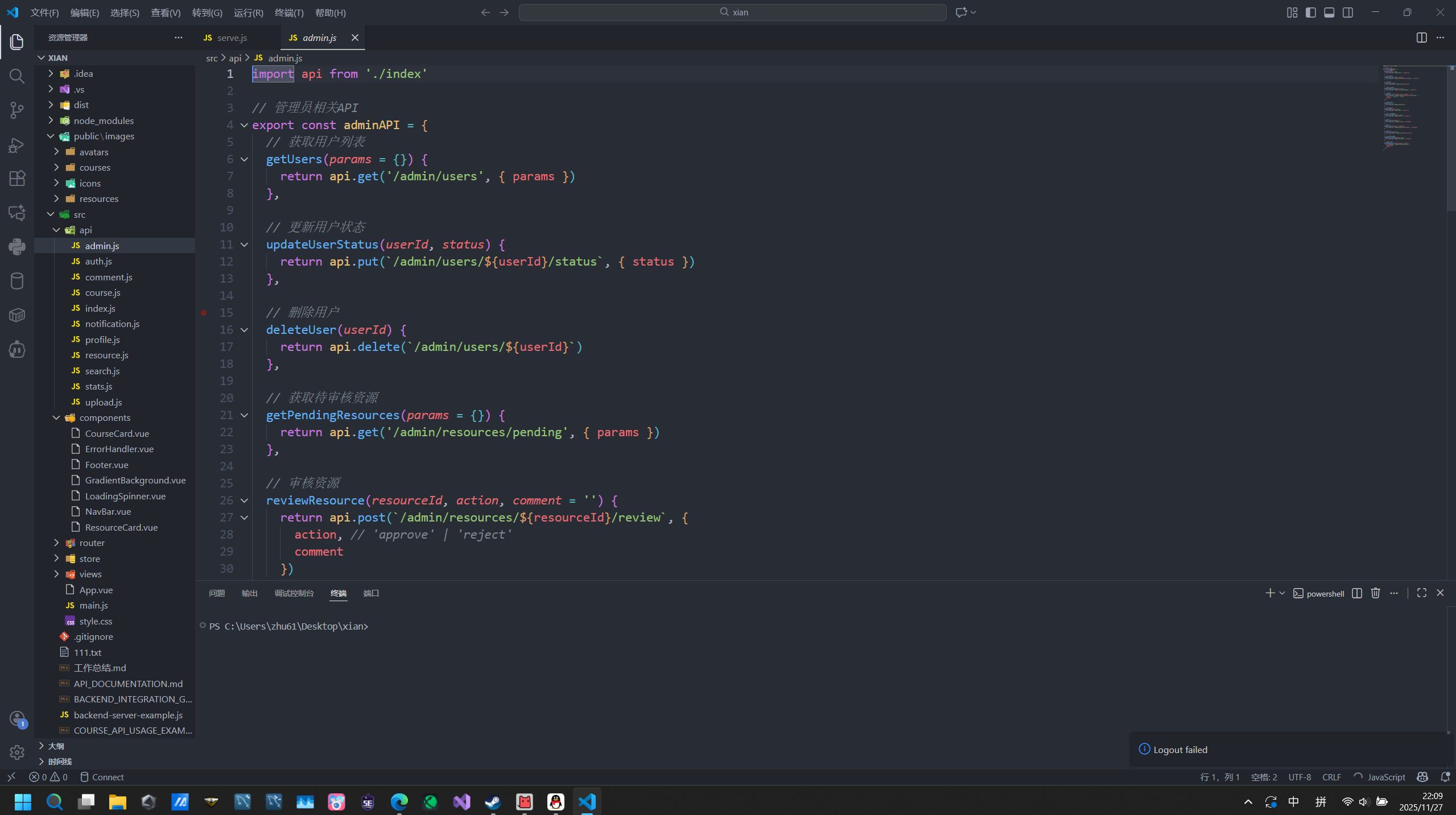This screenshot has width=1456, height=815.
Task: Toggle the breakpoint on line 15
Action: pos(204,313)
